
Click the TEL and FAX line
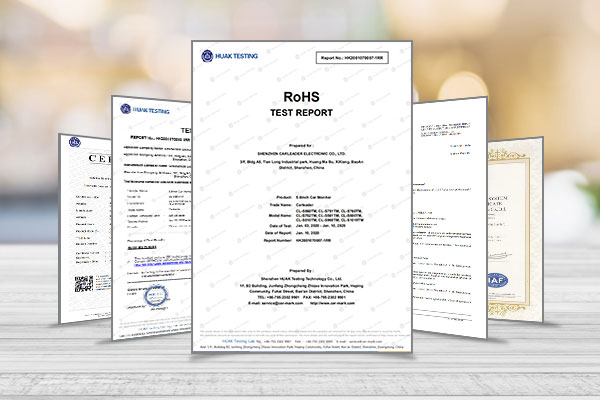click(301, 297)
